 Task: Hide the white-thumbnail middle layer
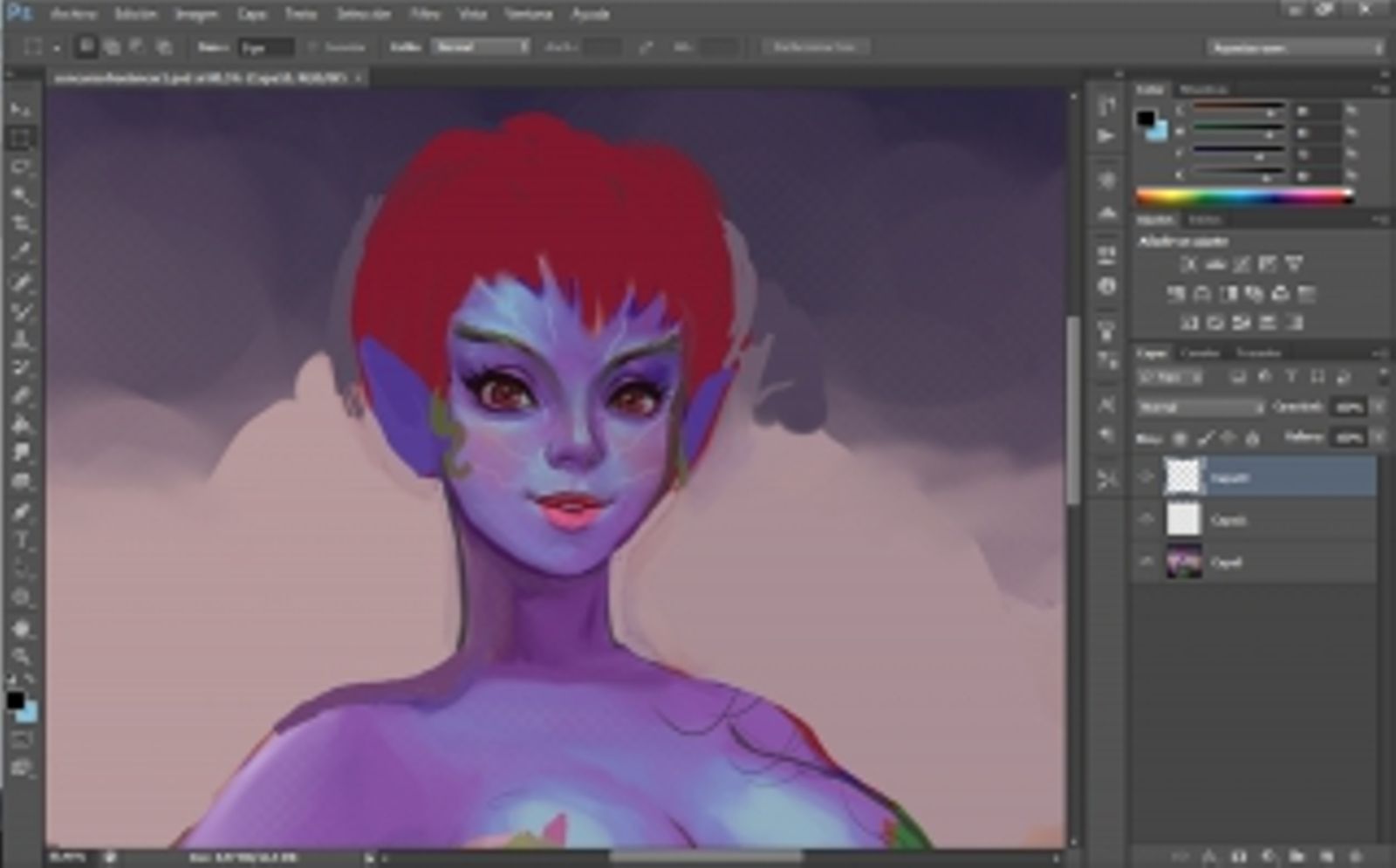[1146, 520]
